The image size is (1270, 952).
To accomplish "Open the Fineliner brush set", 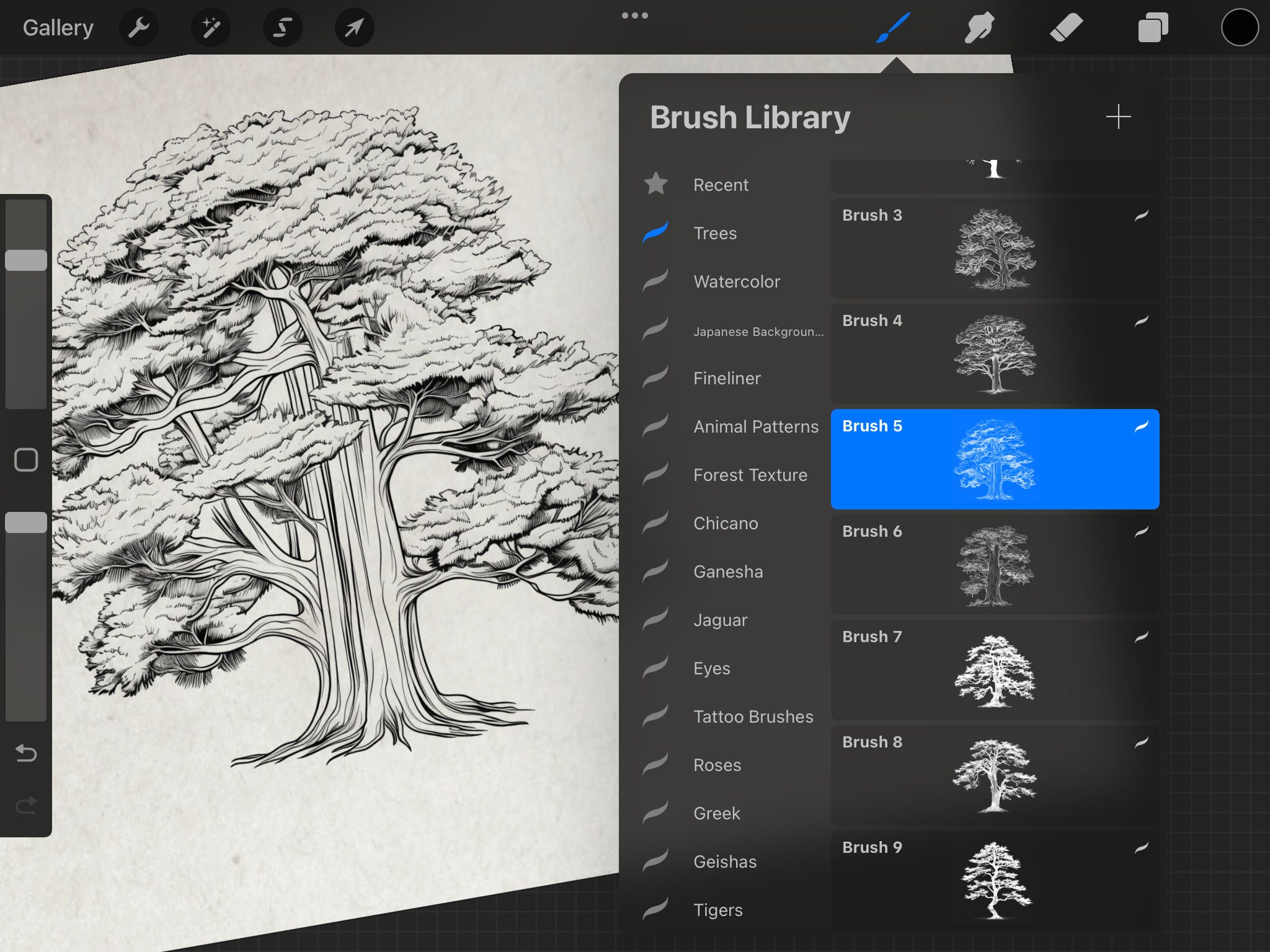I will [734, 378].
